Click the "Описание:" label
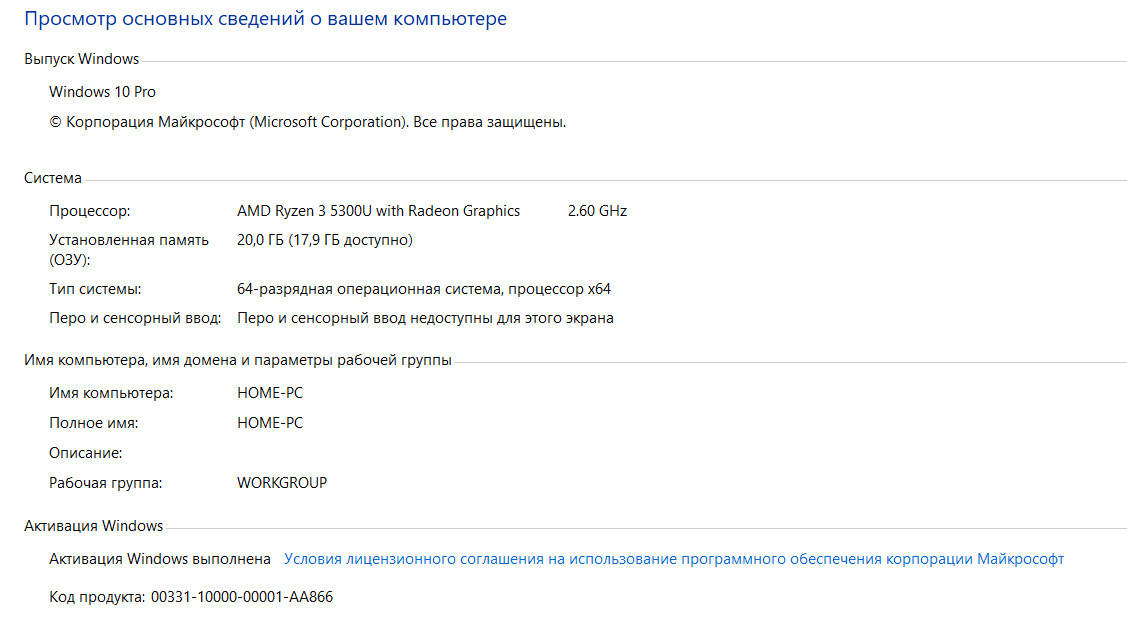 coord(86,453)
